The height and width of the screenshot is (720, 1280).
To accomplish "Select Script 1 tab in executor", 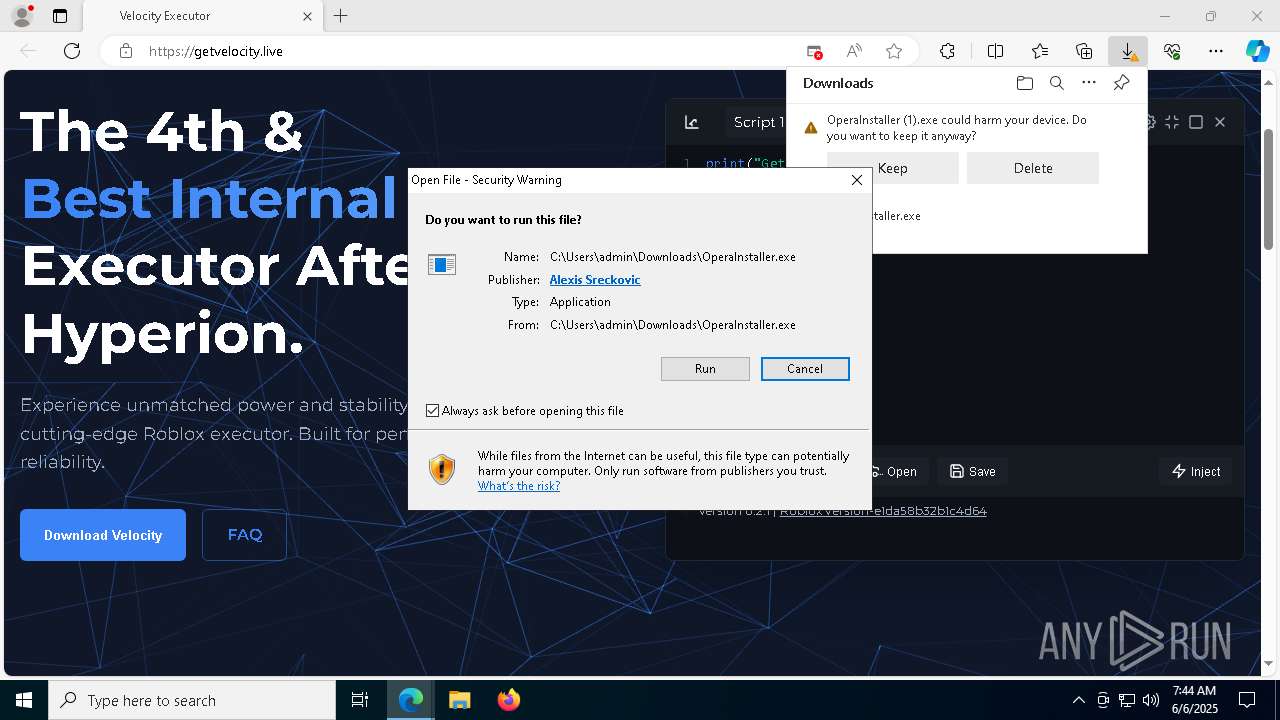I will point(758,122).
